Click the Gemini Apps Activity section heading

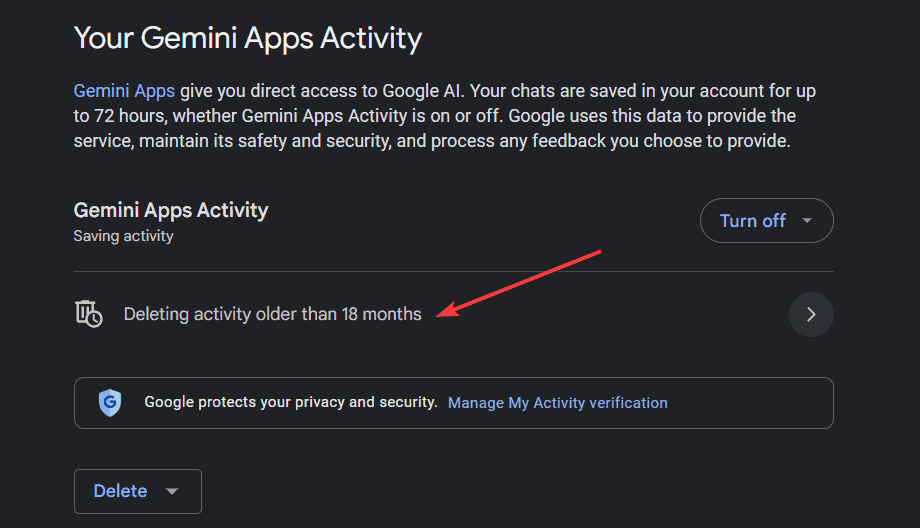(x=171, y=210)
